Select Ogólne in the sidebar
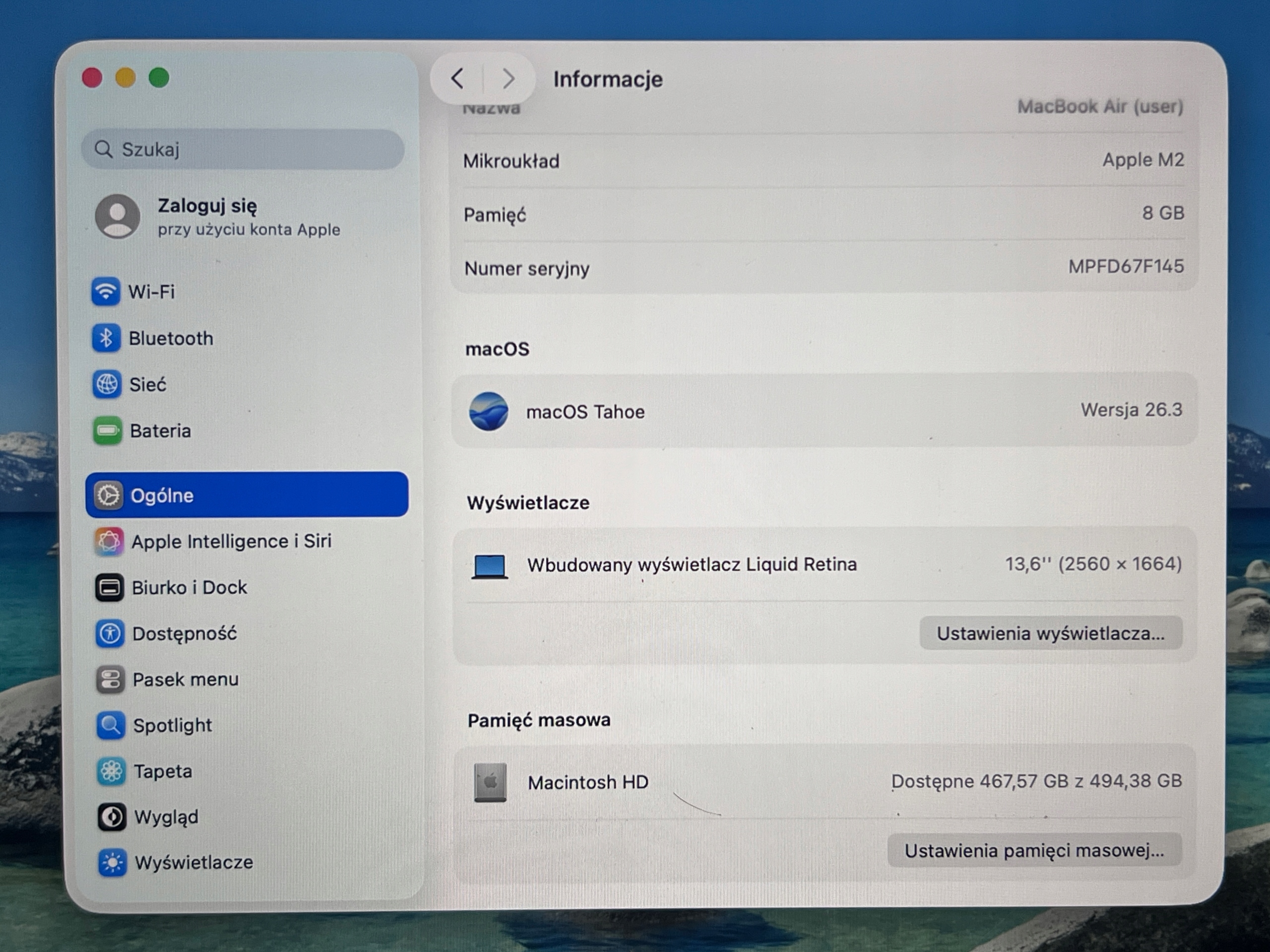Image resolution: width=1270 pixels, height=952 pixels. pyautogui.click(x=247, y=495)
